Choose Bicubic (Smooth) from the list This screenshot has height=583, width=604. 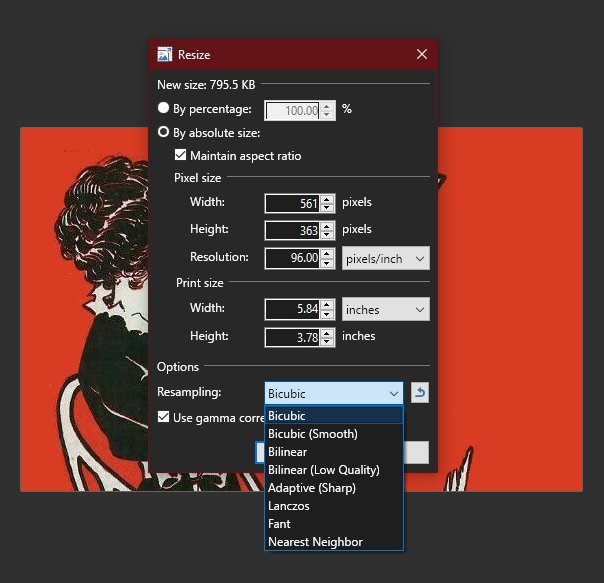[x=313, y=434]
